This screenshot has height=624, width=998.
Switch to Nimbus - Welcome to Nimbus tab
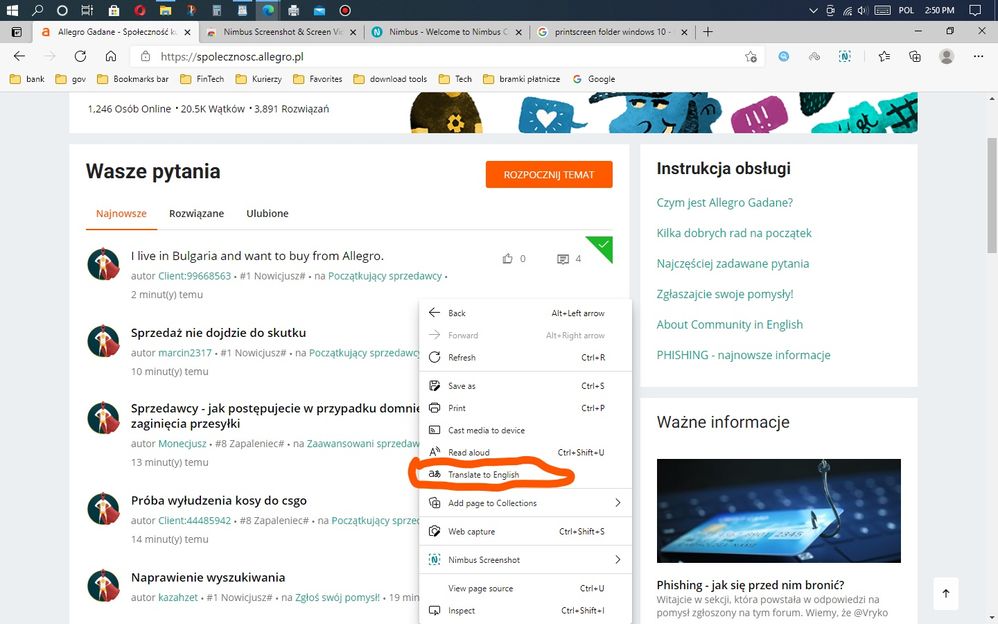447,32
